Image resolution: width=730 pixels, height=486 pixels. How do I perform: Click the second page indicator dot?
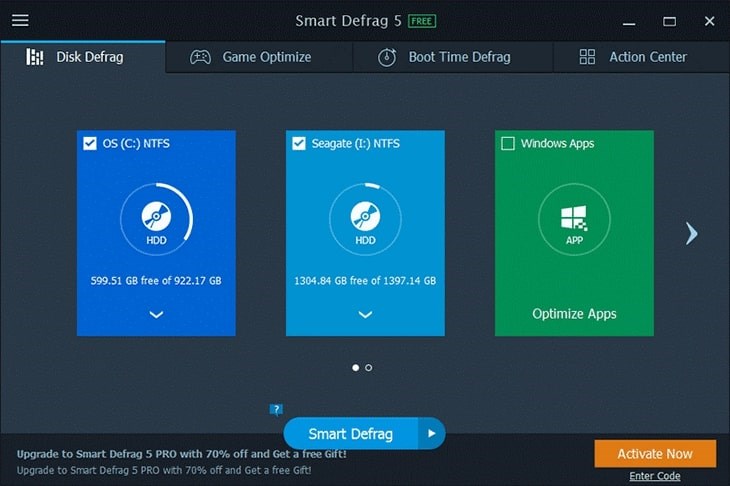369,368
